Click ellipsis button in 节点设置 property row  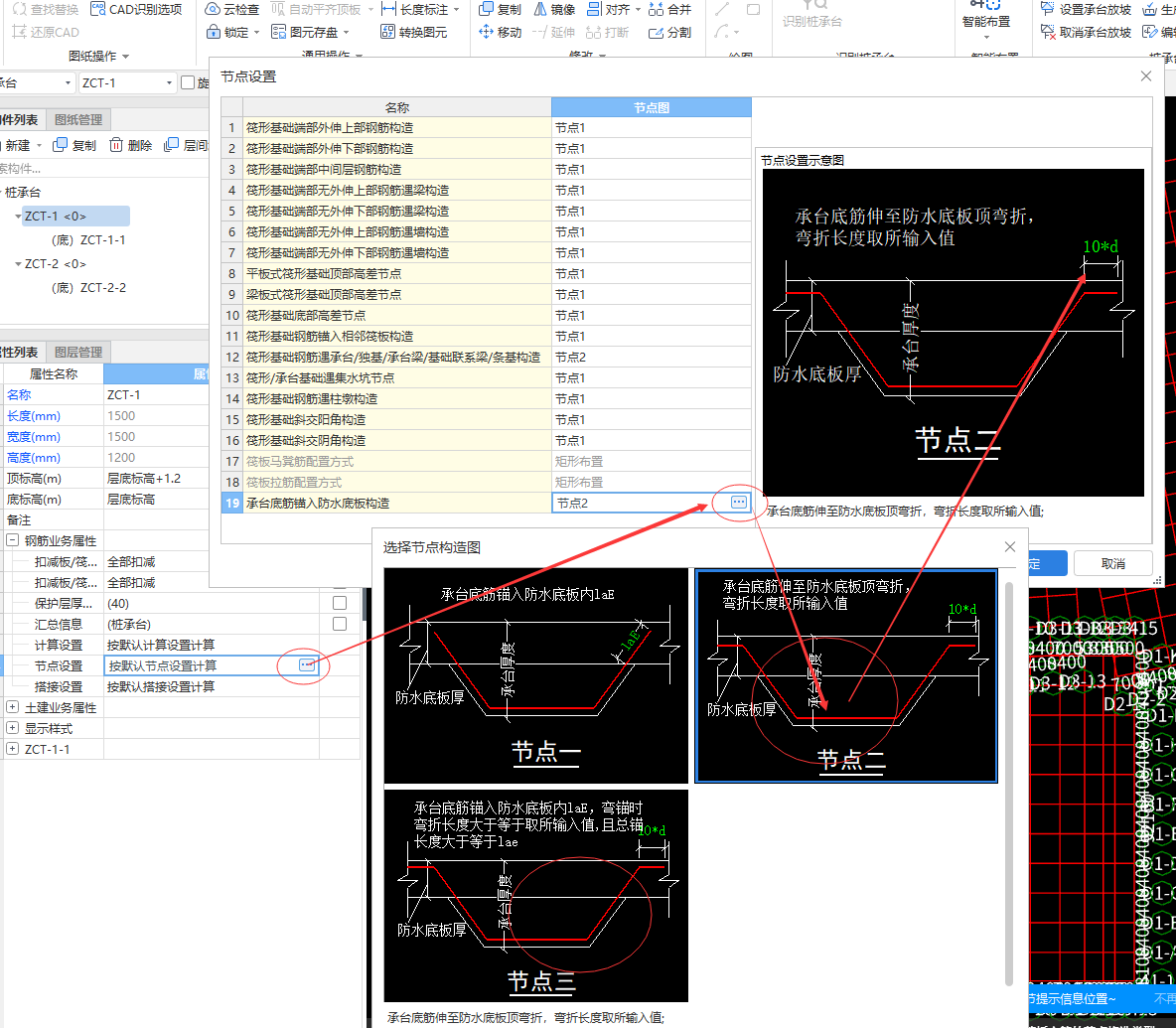(307, 665)
